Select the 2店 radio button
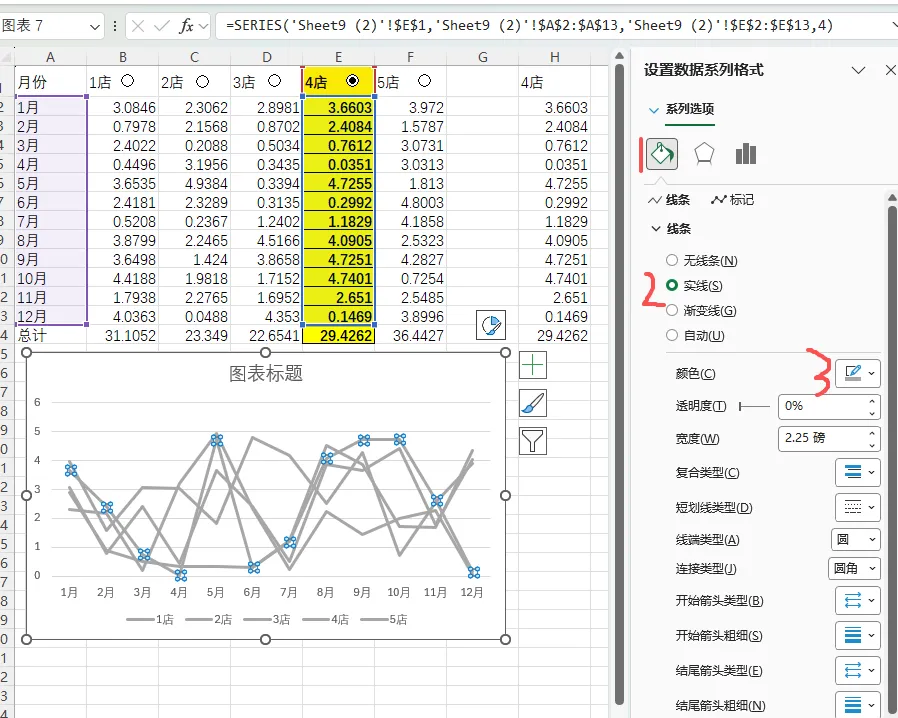This screenshot has width=898, height=718. [202, 81]
